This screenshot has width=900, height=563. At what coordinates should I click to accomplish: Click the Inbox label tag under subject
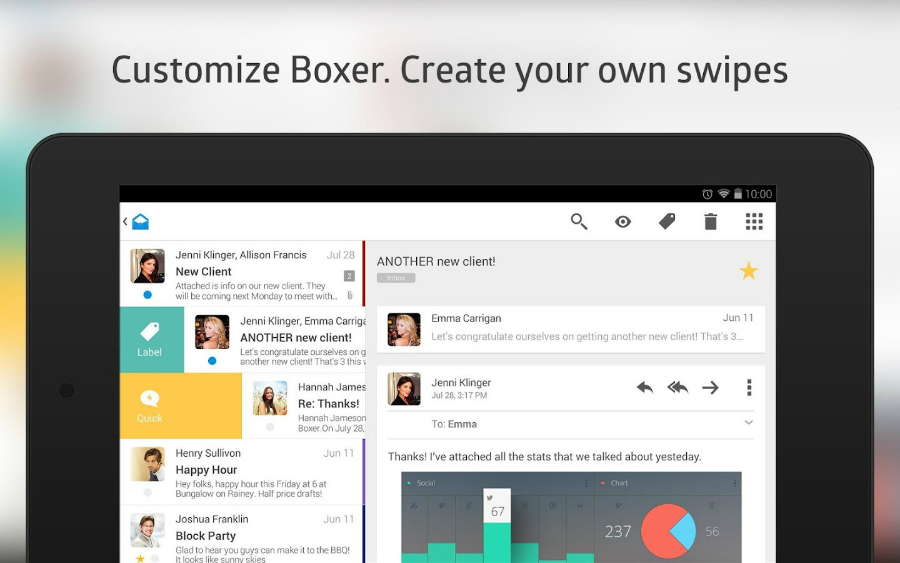click(396, 278)
